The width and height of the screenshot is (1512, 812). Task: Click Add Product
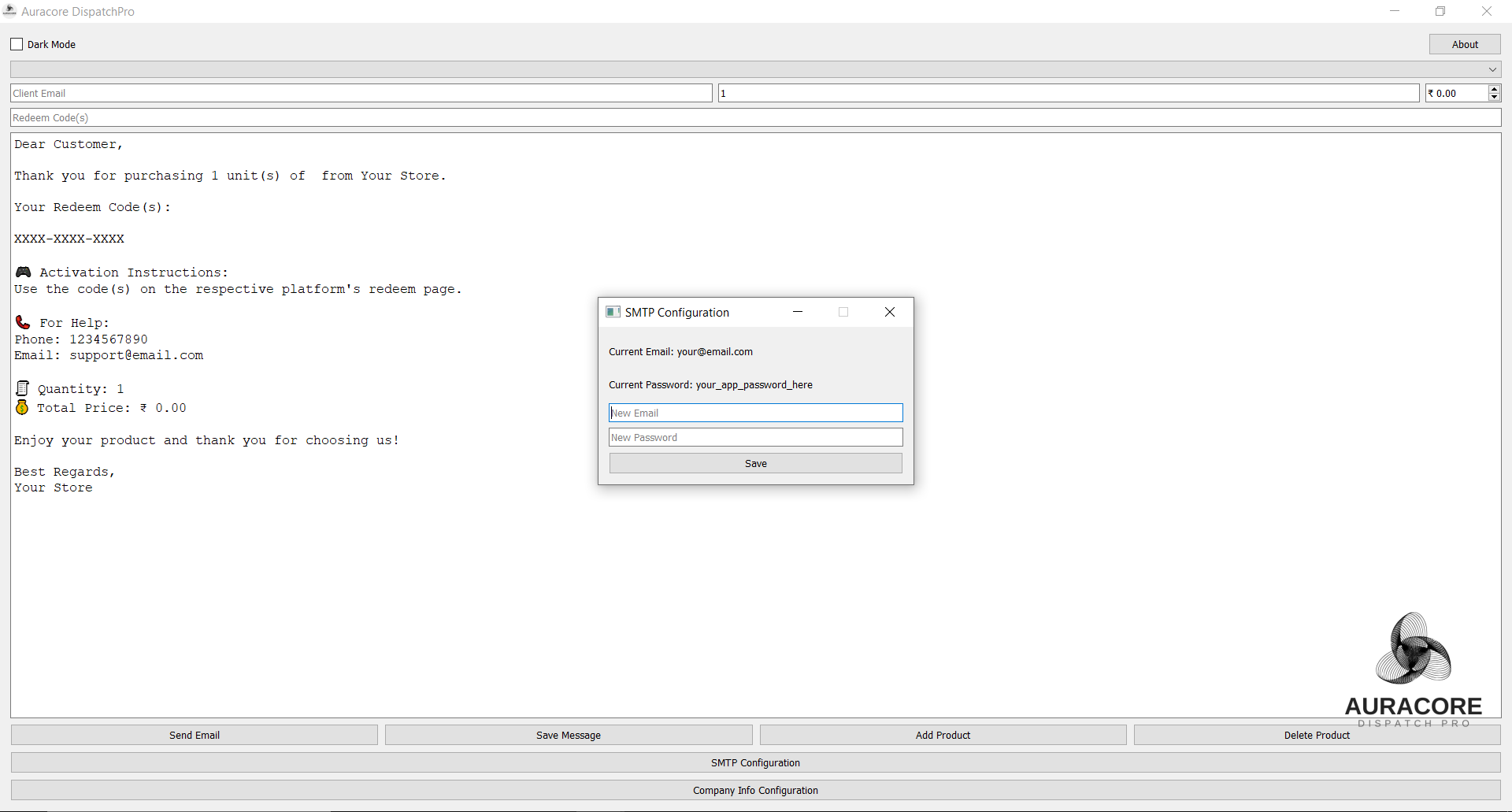[x=942, y=735]
